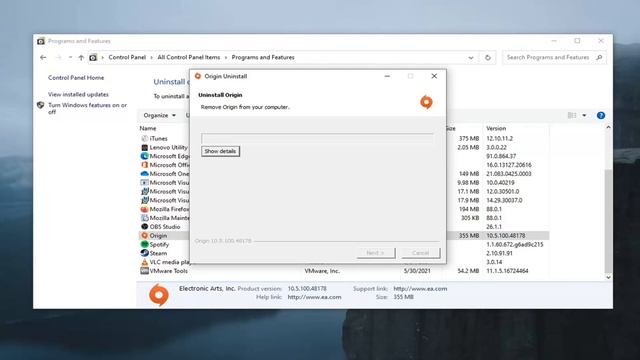Viewport: 640px width, 360px height.
Task: Open Turn Windows features on or off
Action: tap(87, 108)
